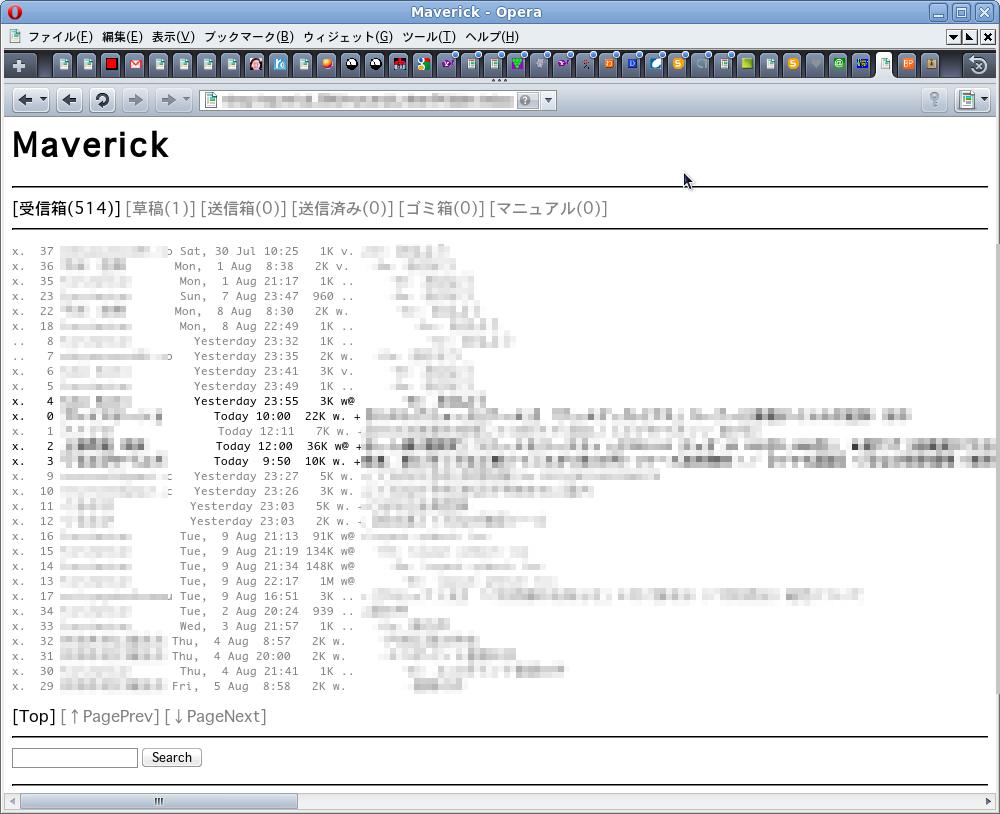This screenshot has width=1000, height=814.
Task: Click the password wand key icon
Action: (x=934, y=100)
